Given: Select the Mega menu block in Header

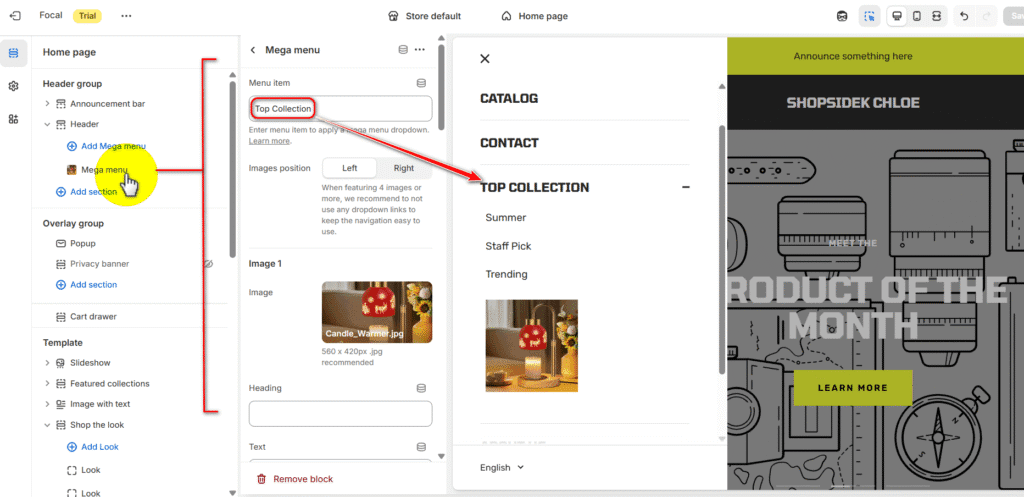Looking at the screenshot, I should [104, 170].
